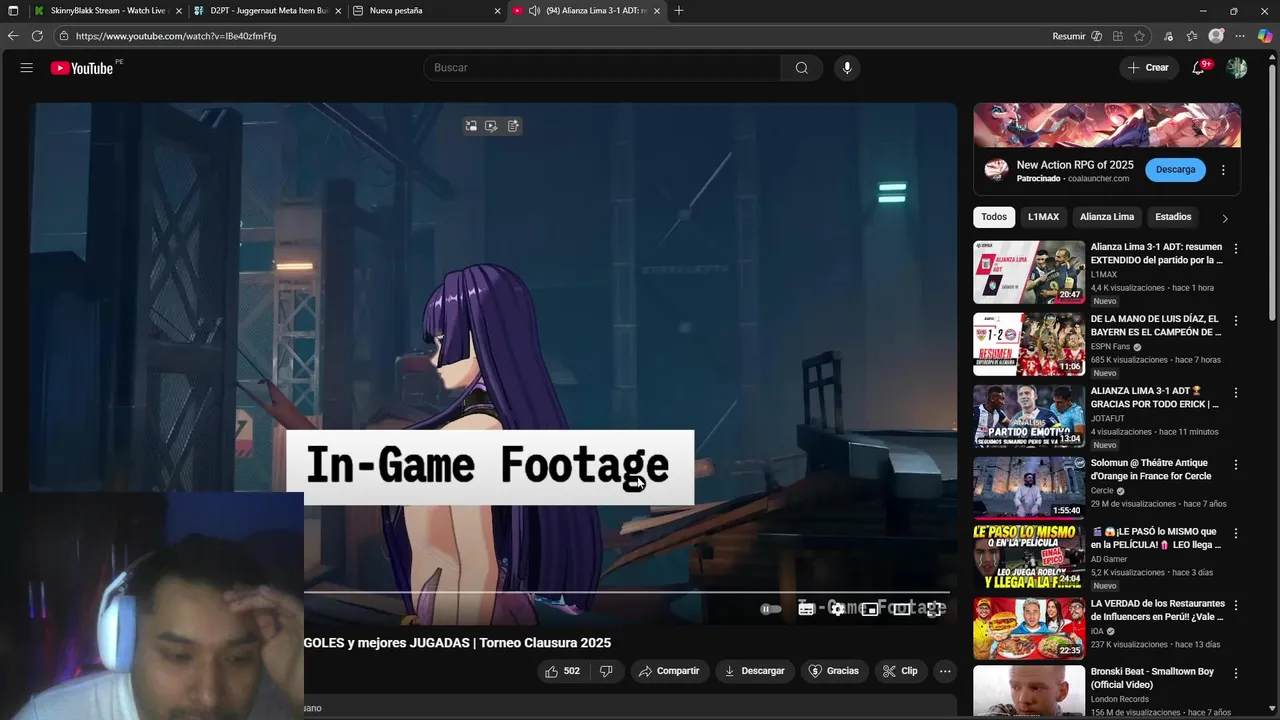Open a new browser tab

point(679,11)
